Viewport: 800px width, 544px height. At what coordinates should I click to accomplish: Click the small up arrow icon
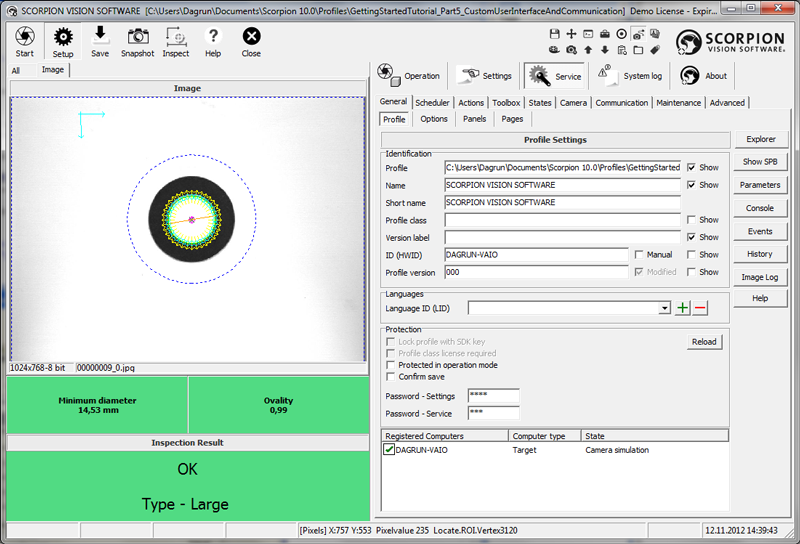588,49
